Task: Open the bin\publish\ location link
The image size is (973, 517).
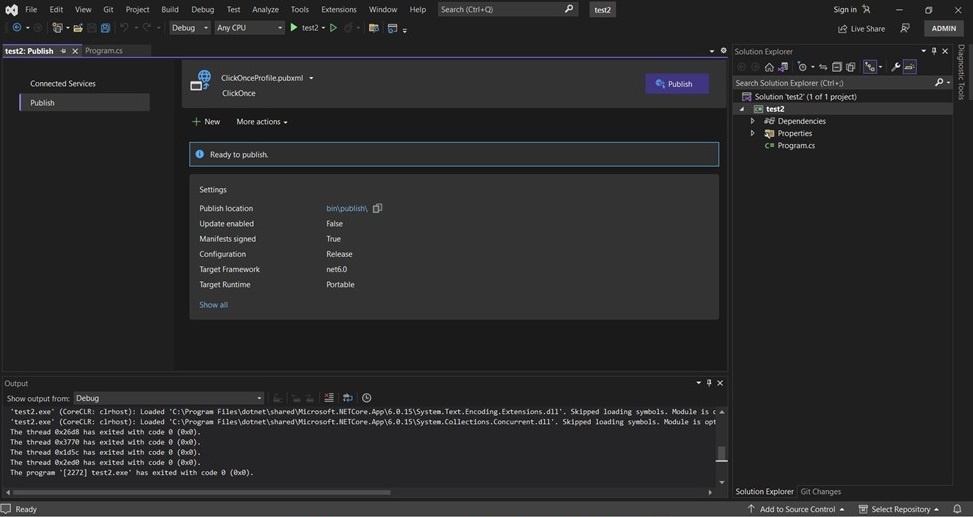Action: pos(347,209)
